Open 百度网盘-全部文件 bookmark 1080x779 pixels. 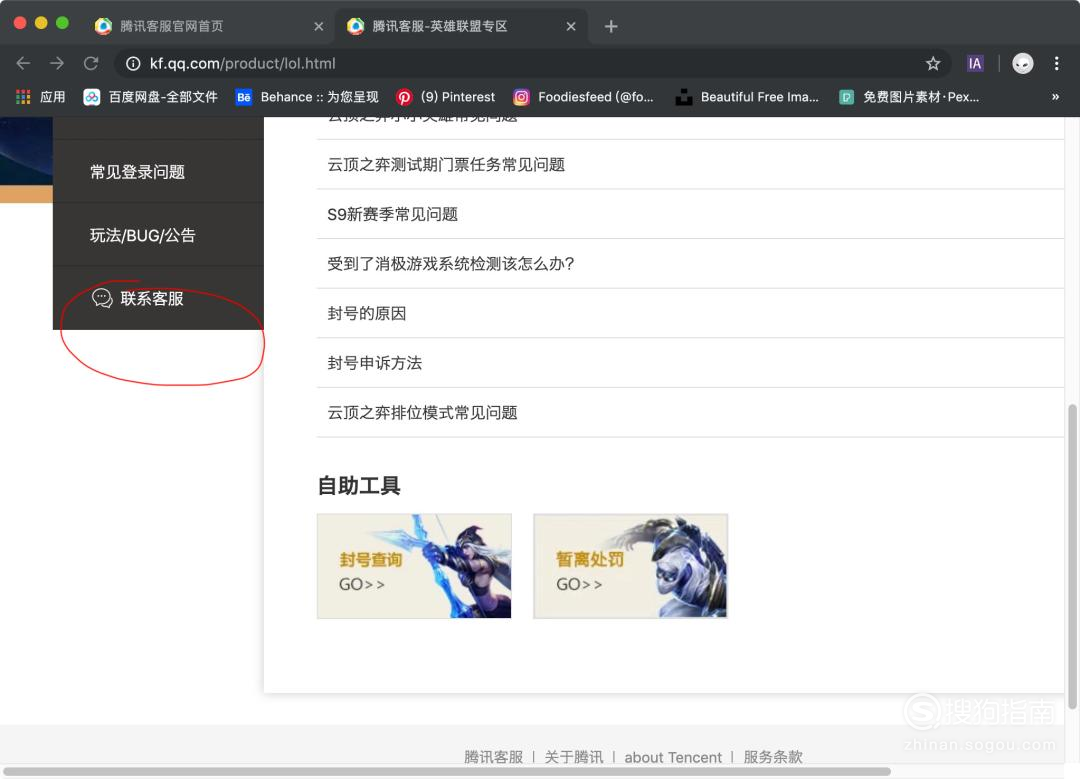pyautogui.click(x=150, y=97)
